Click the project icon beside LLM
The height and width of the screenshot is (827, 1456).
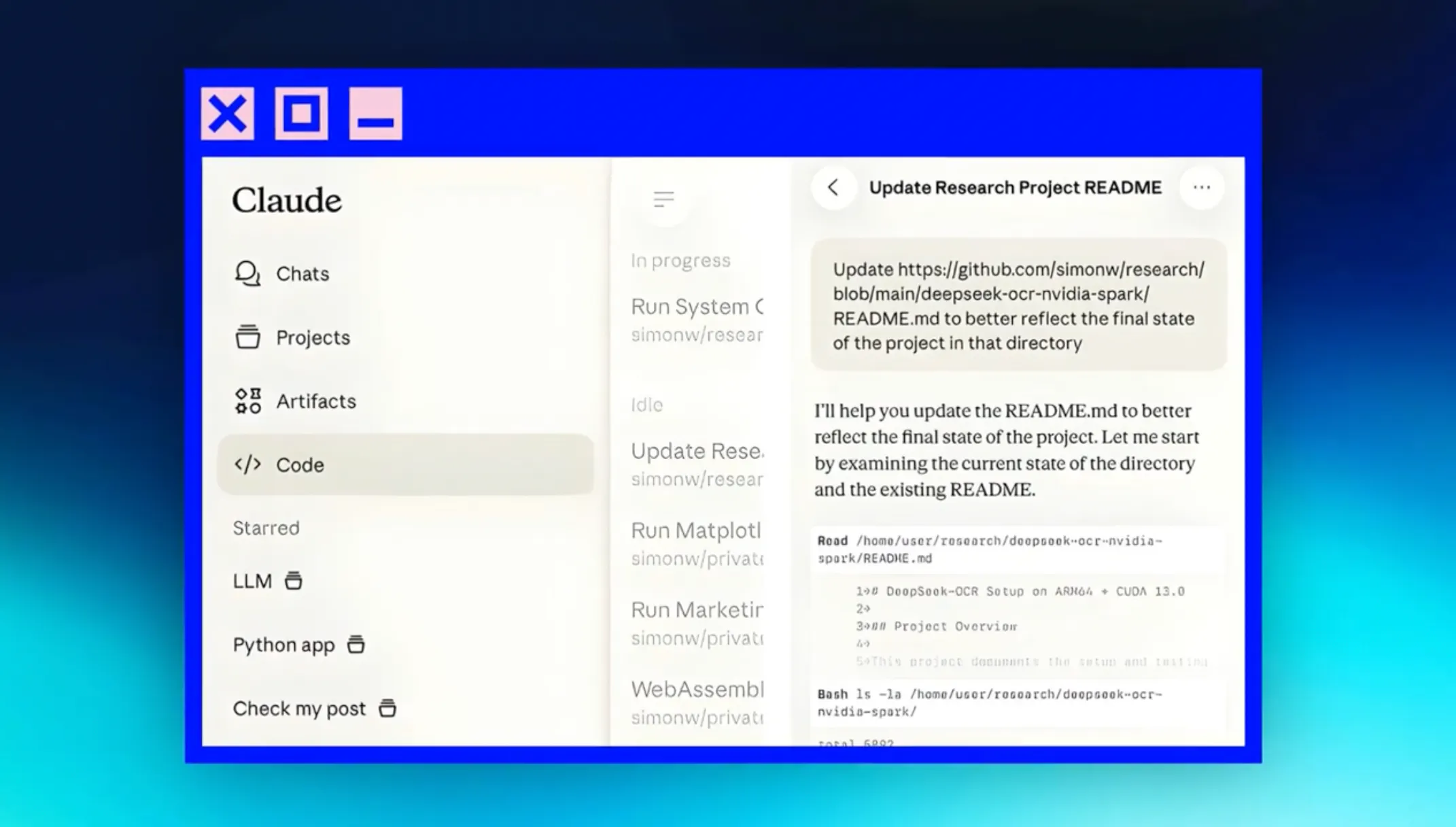pyautogui.click(x=294, y=581)
